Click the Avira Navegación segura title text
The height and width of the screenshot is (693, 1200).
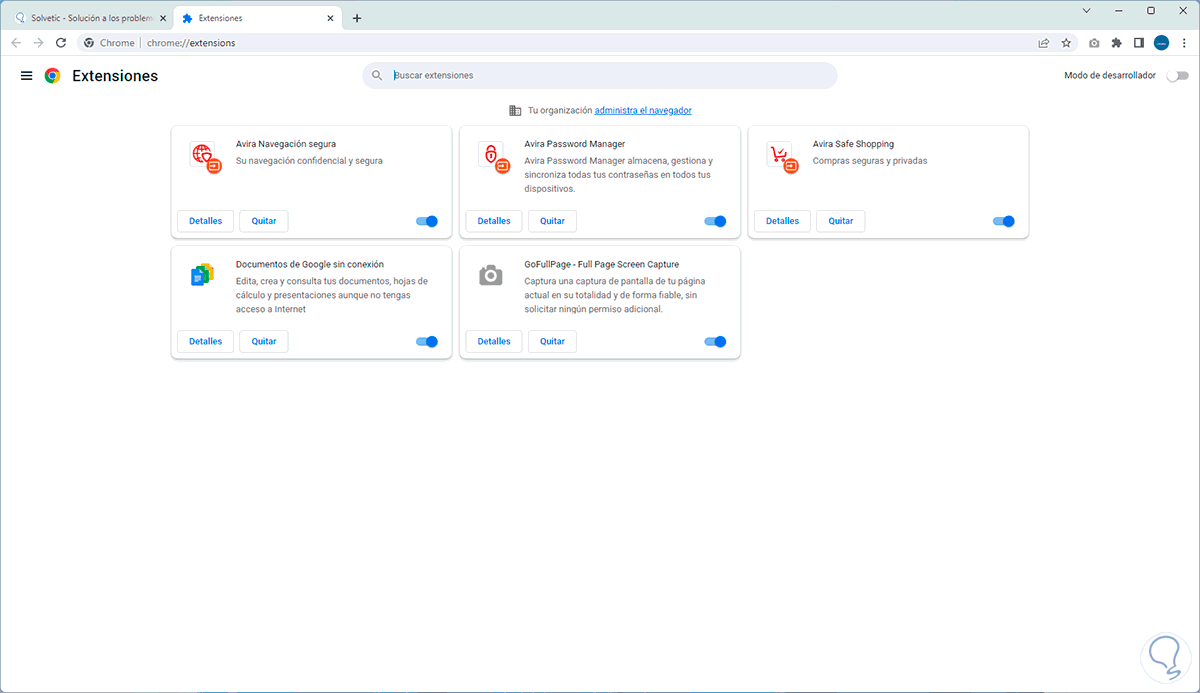(x=286, y=144)
